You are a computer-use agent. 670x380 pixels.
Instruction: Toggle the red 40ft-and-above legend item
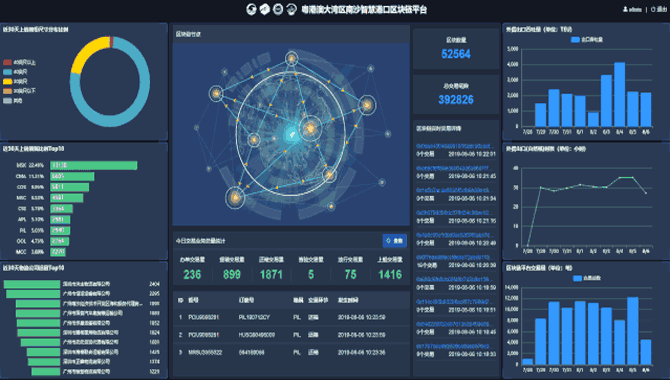click(x=19, y=62)
